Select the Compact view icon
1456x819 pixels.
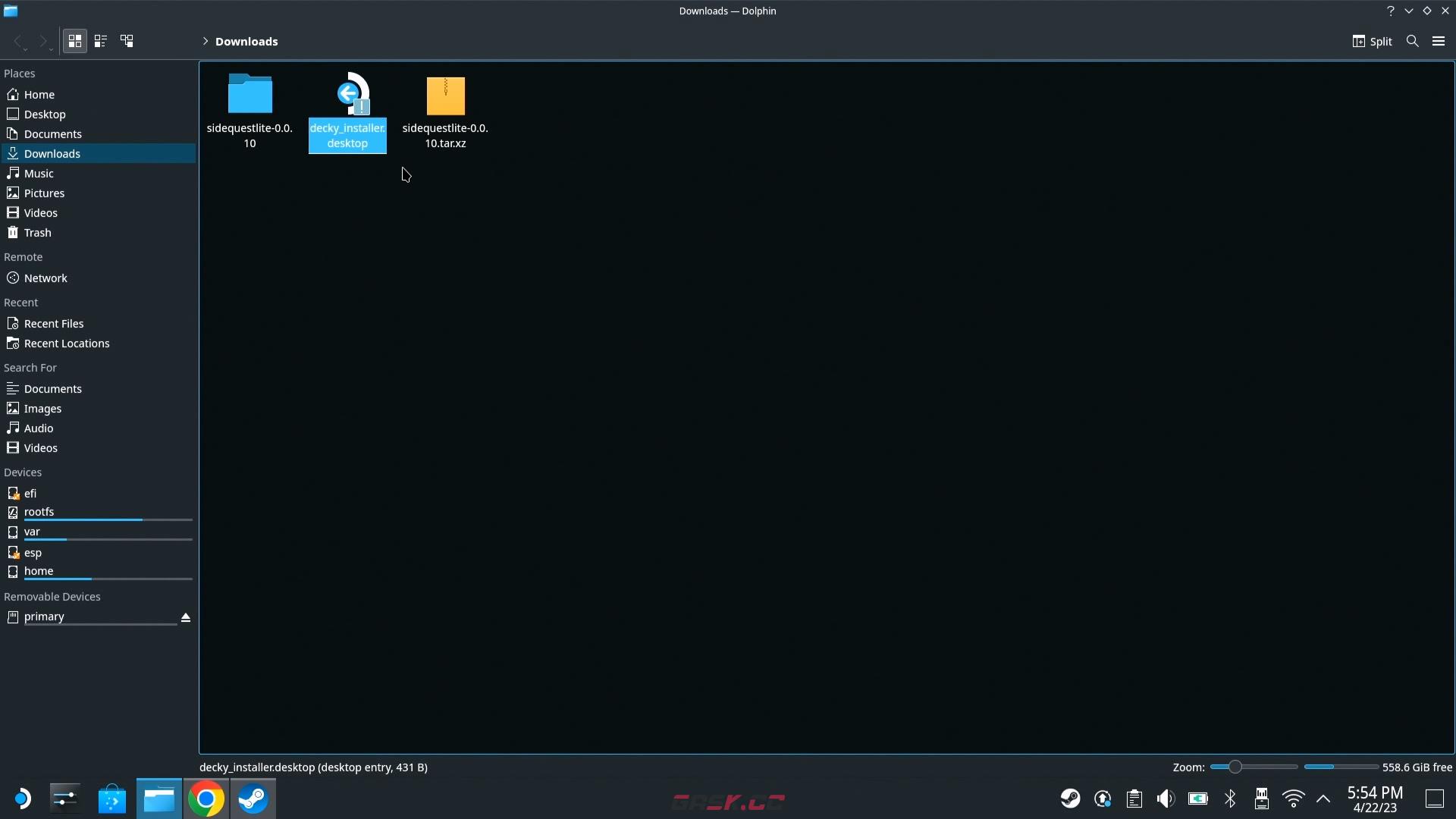point(100,41)
